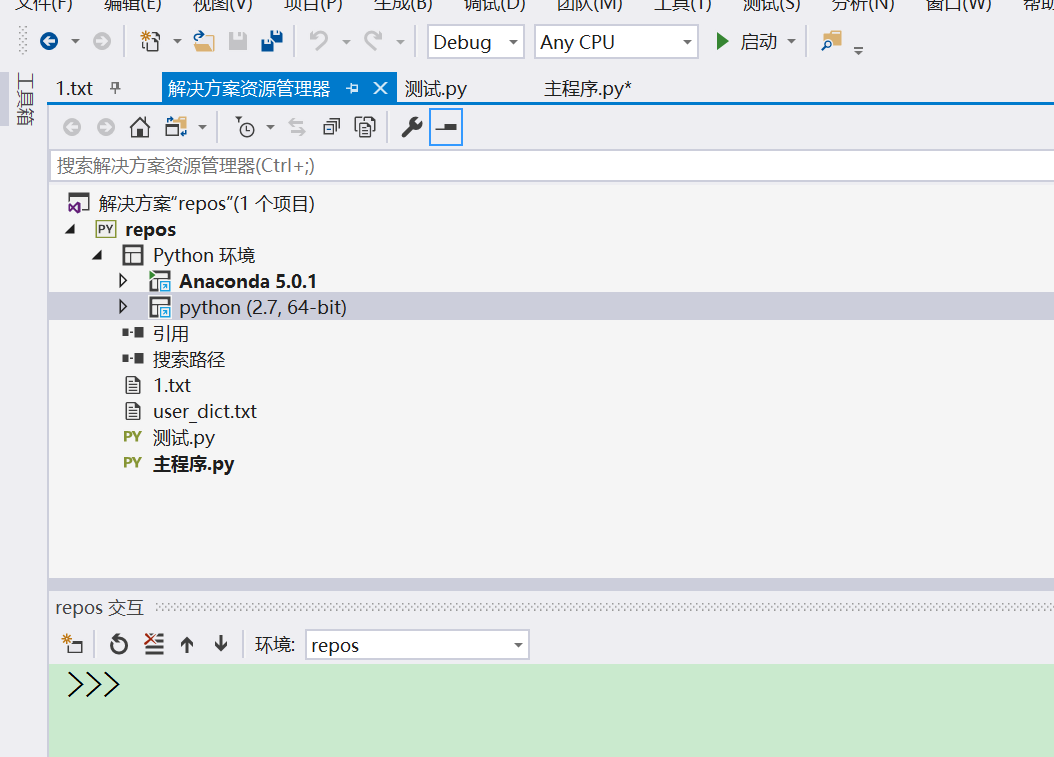Select the 引用 references node
The image size is (1054, 757).
click(x=171, y=333)
